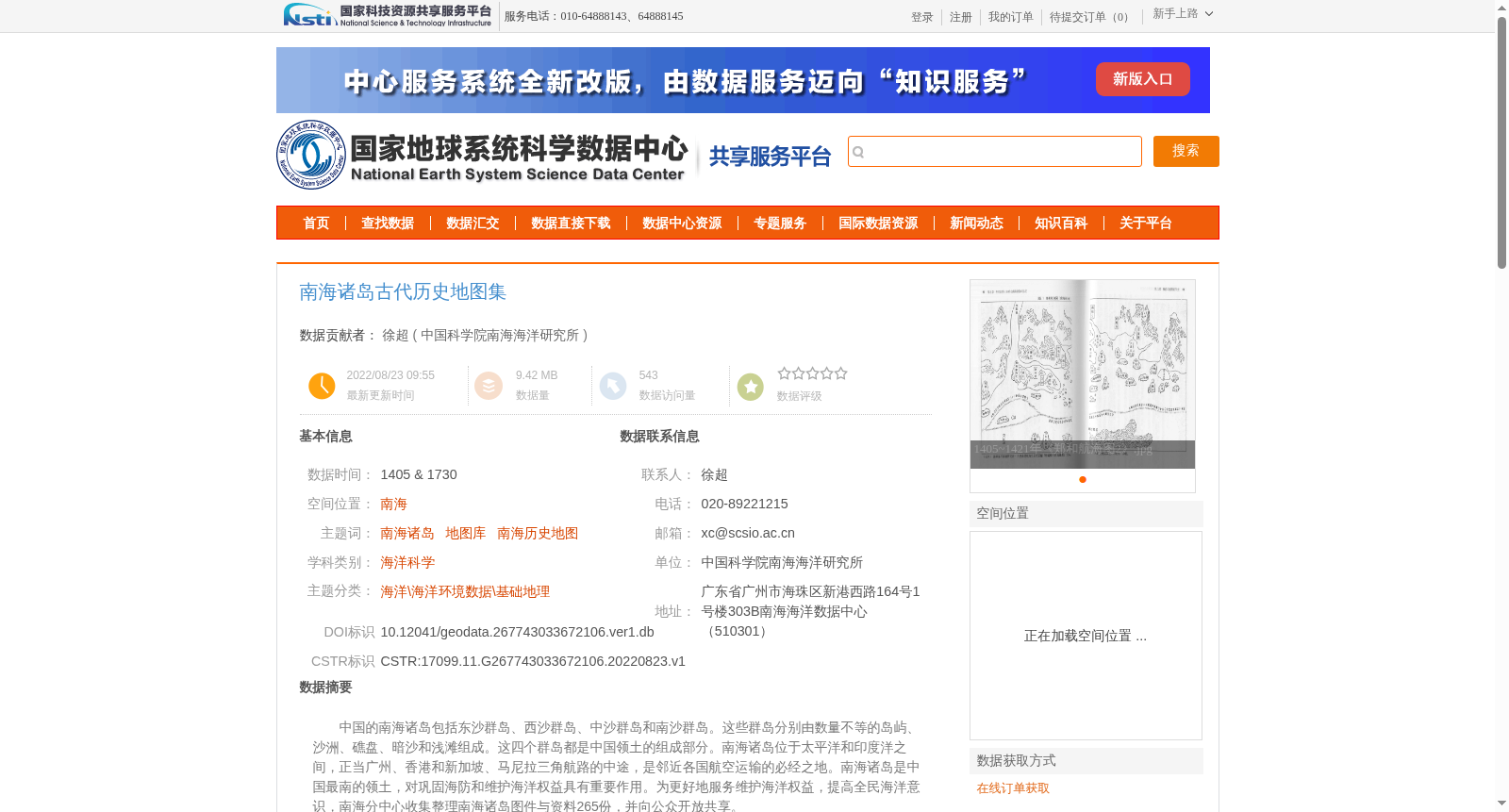Open 待提交订单 (0) link
The width and height of the screenshot is (1509, 812).
tap(1091, 17)
